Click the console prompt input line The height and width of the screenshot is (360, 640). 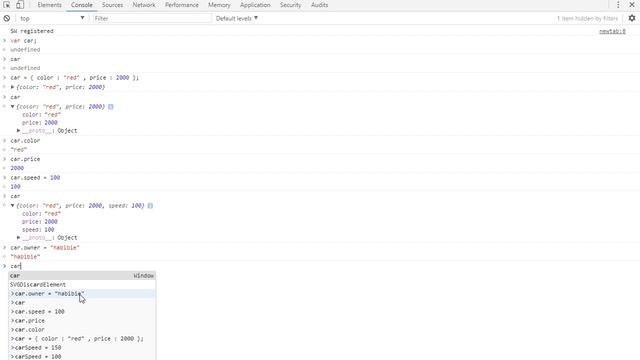pyautogui.click(x=320, y=266)
